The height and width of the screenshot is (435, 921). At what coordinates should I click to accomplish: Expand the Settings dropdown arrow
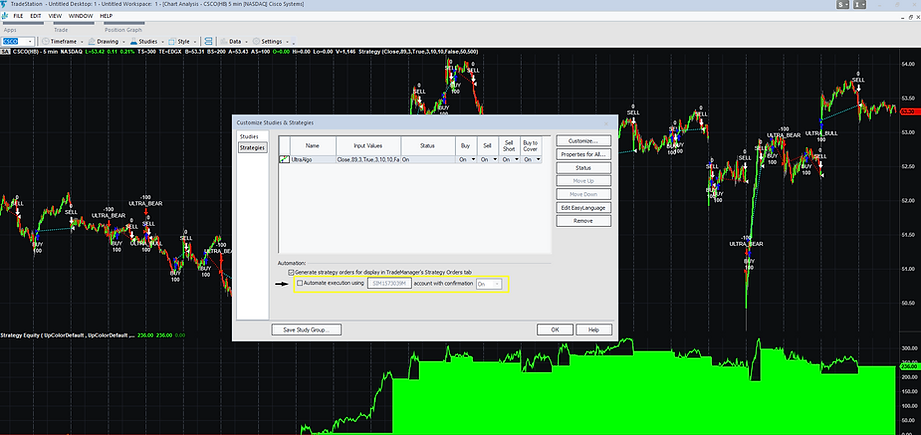[287, 42]
